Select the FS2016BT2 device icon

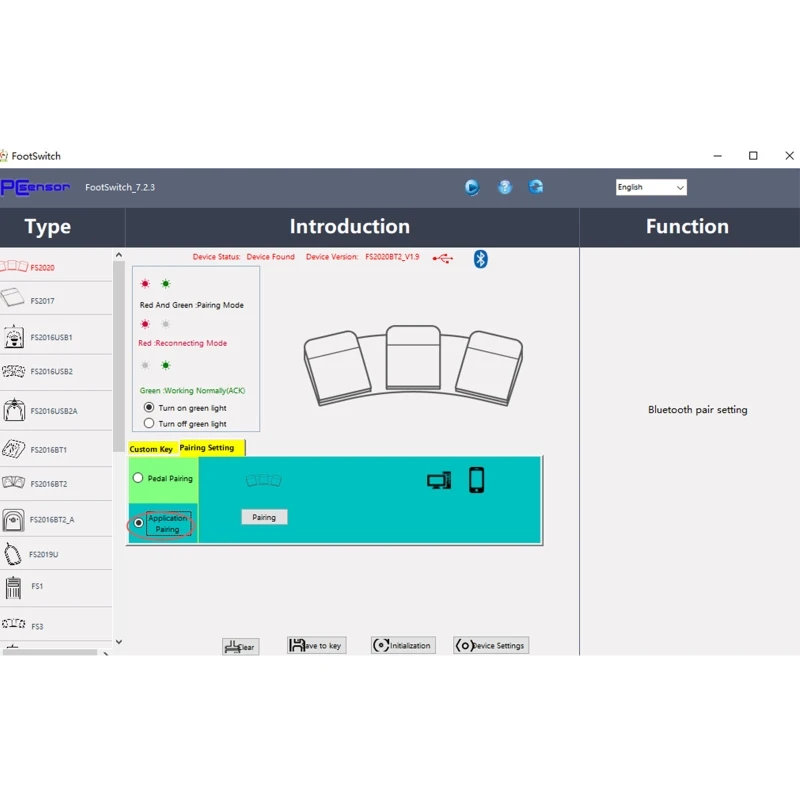[13, 482]
